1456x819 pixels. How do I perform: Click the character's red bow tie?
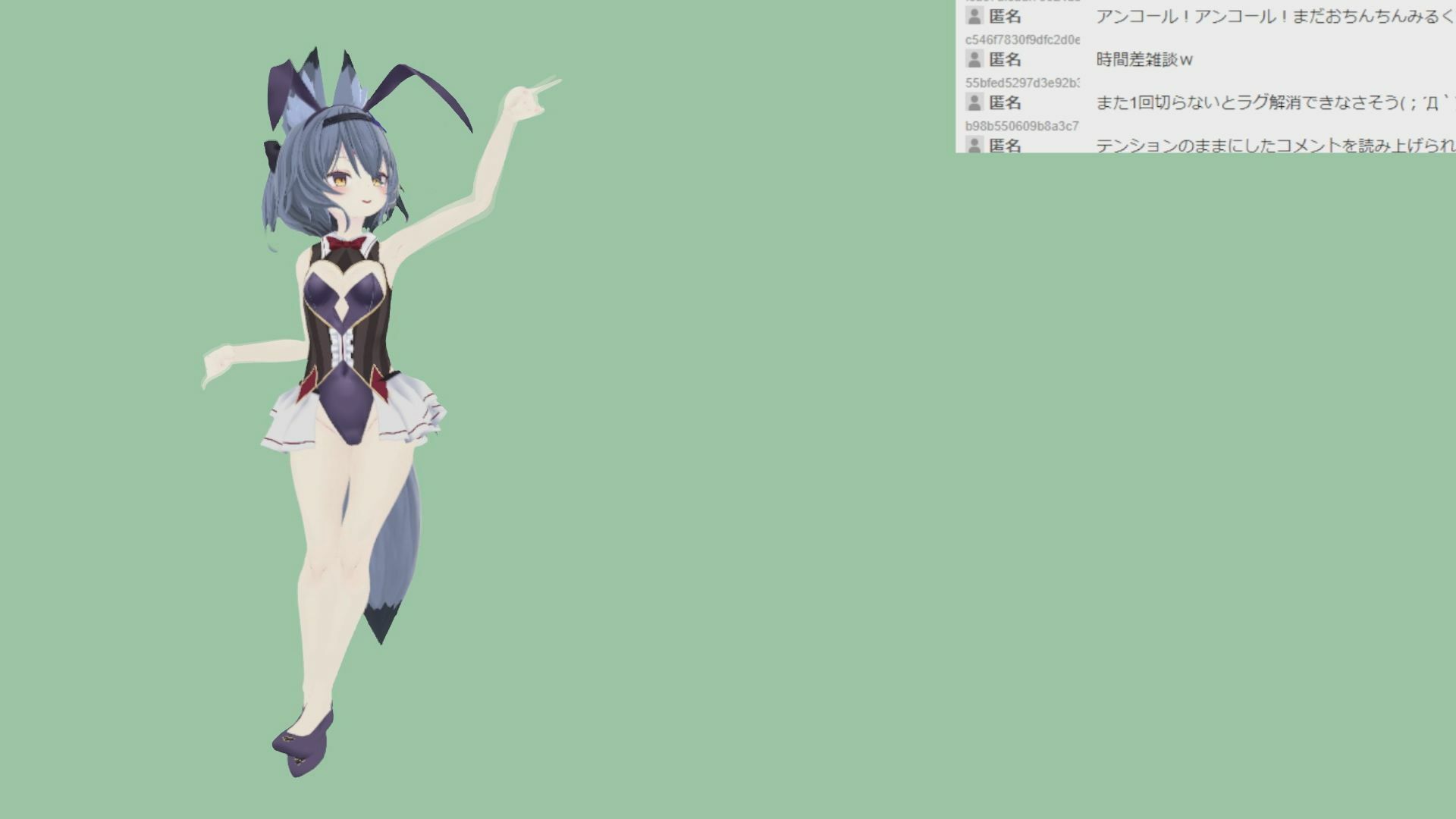click(x=346, y=243)
